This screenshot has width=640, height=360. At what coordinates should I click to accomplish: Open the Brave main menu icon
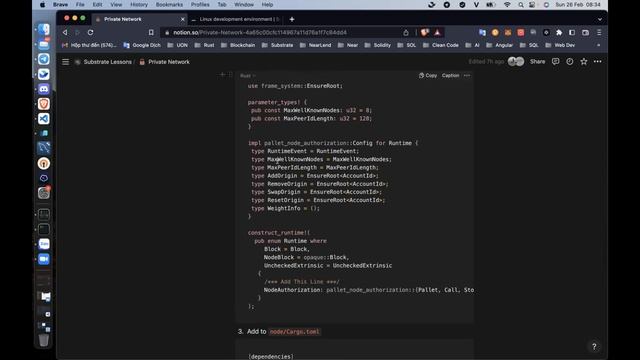click(599, 32)
